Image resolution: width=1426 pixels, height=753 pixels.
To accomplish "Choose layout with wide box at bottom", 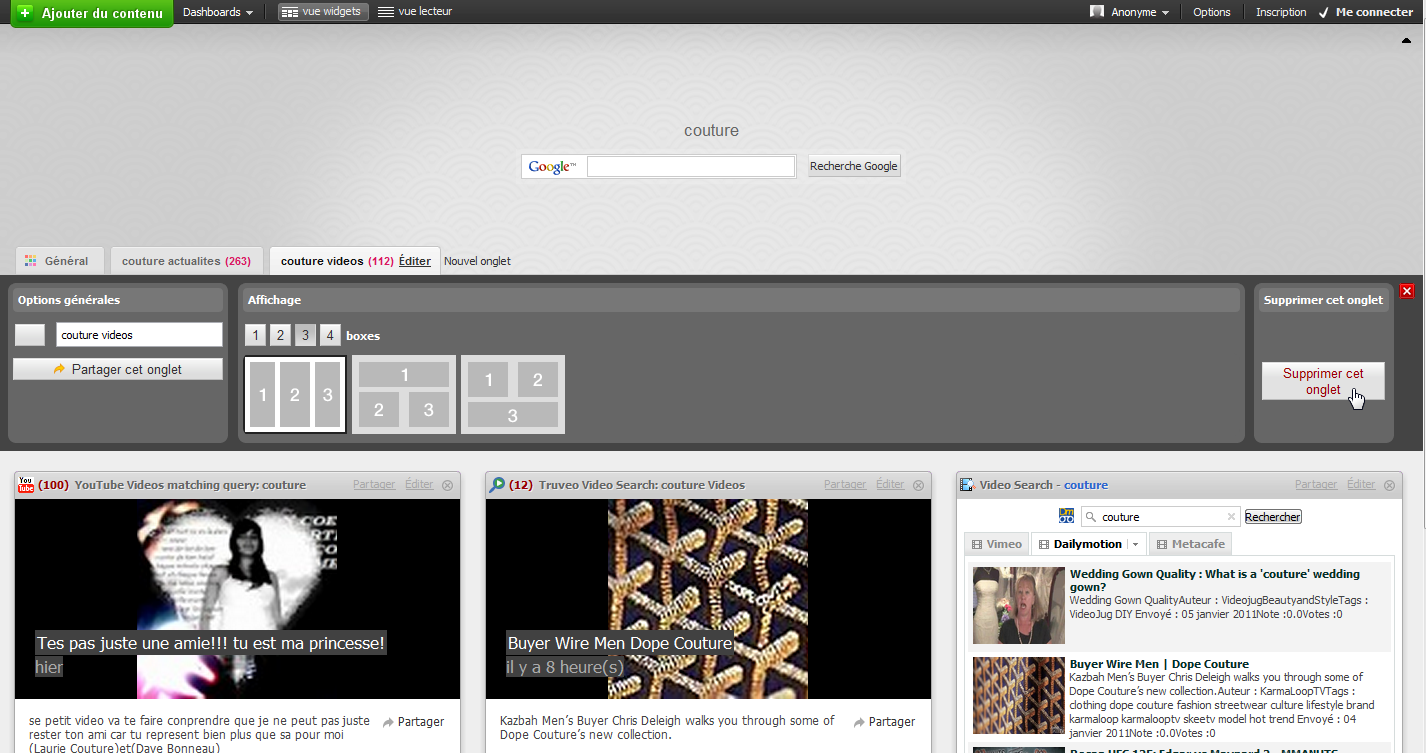I will click(513, 394).
